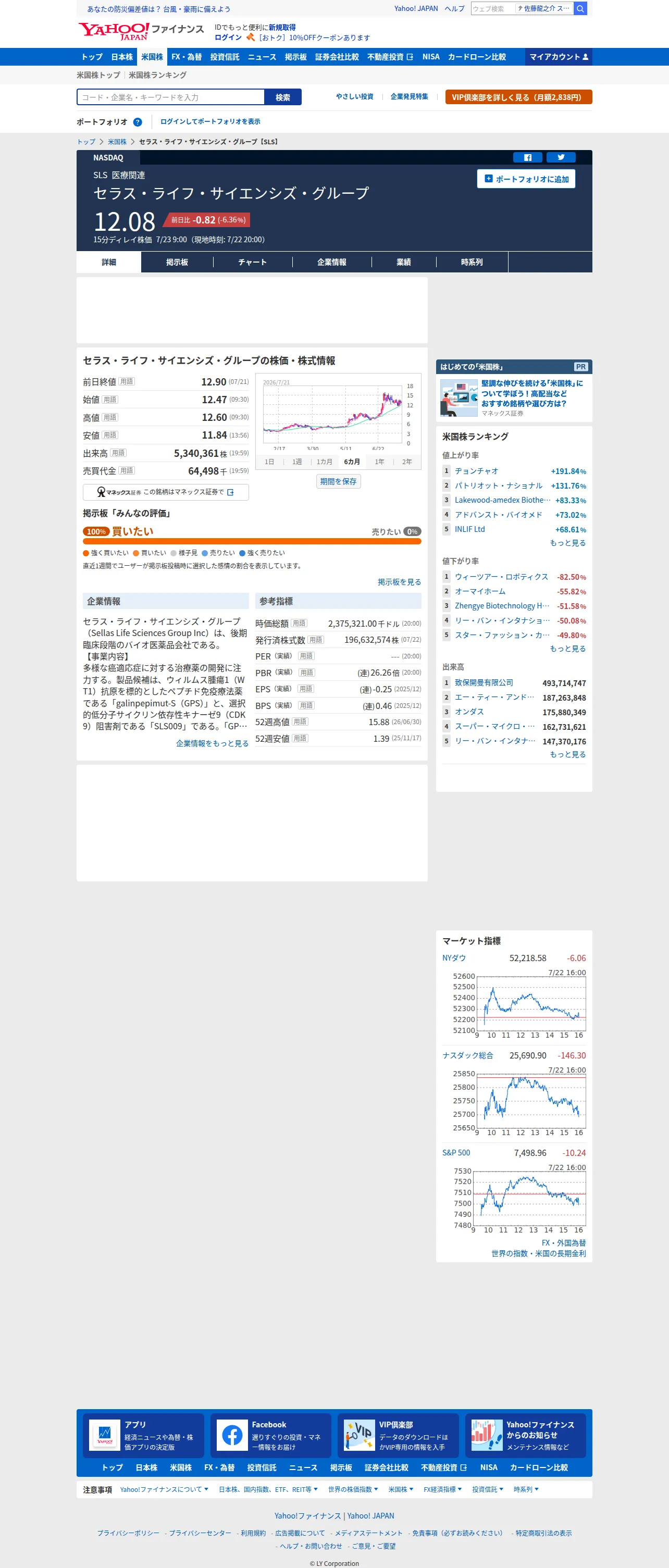Switch to the 企業情報 tab
Image resolution: width=669 pixels, height=1568 pixels.
pos(332,263)
